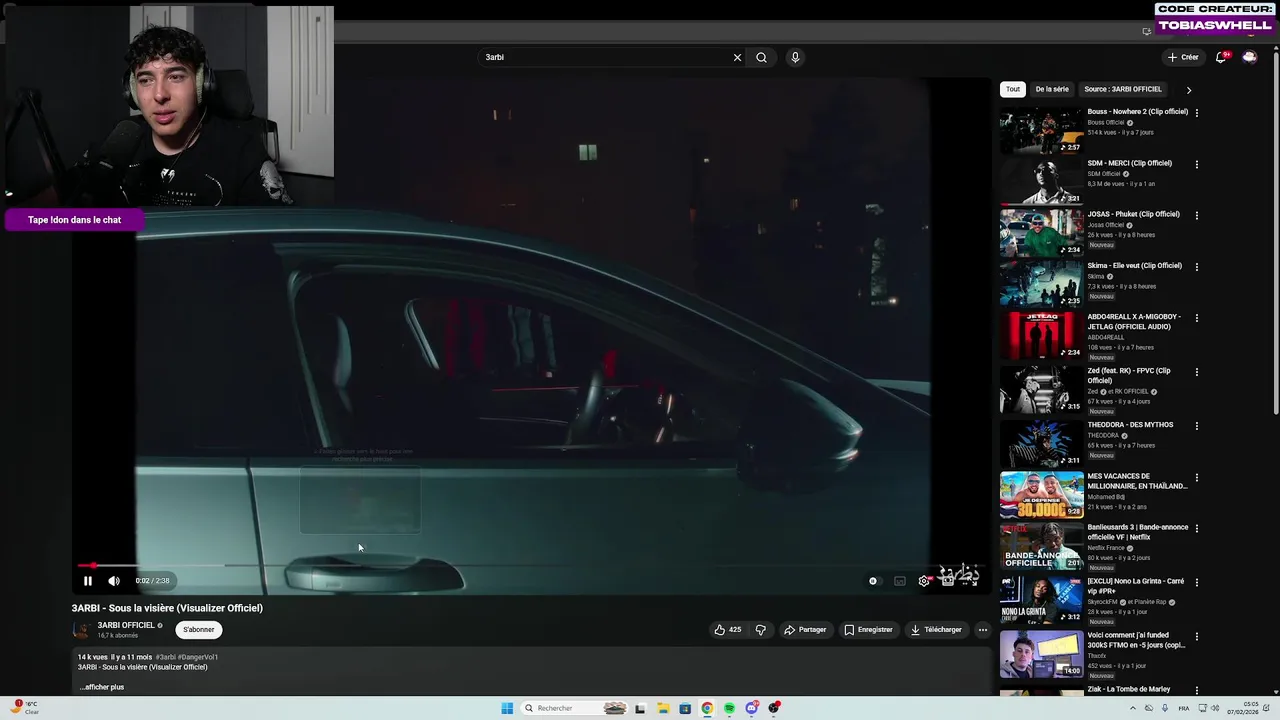Mute the video with the speaker icon

pos(114,581)
